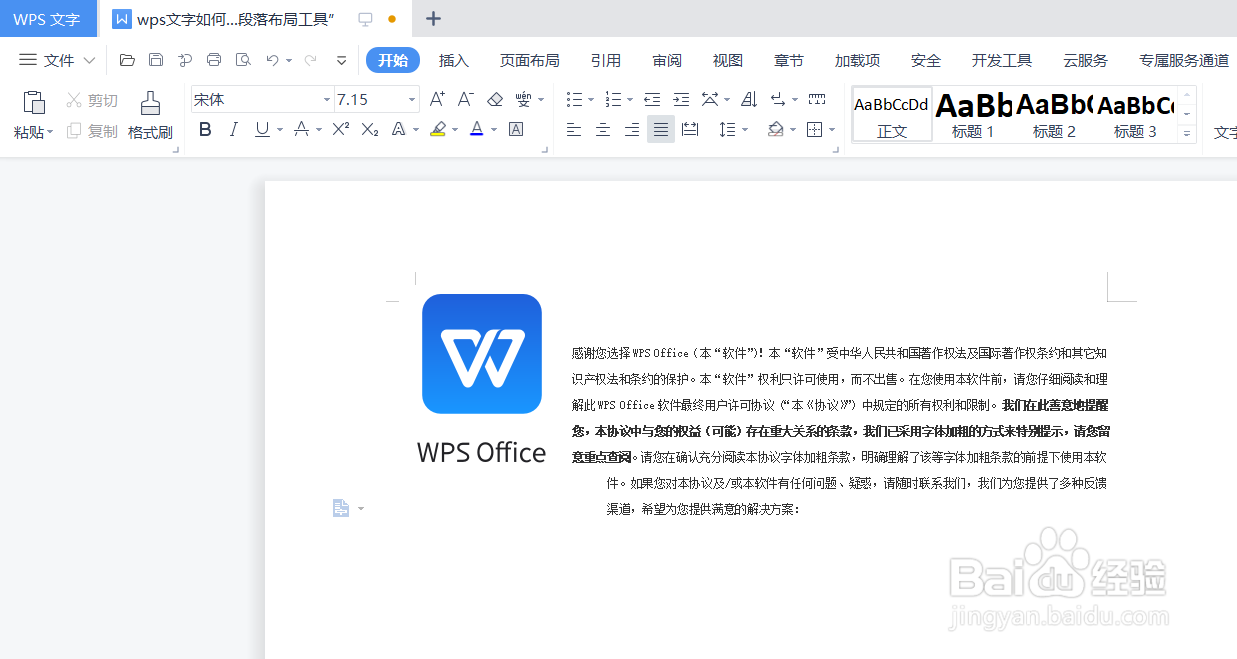Click the Paste clipboard icon

click(x=34, y=102)
